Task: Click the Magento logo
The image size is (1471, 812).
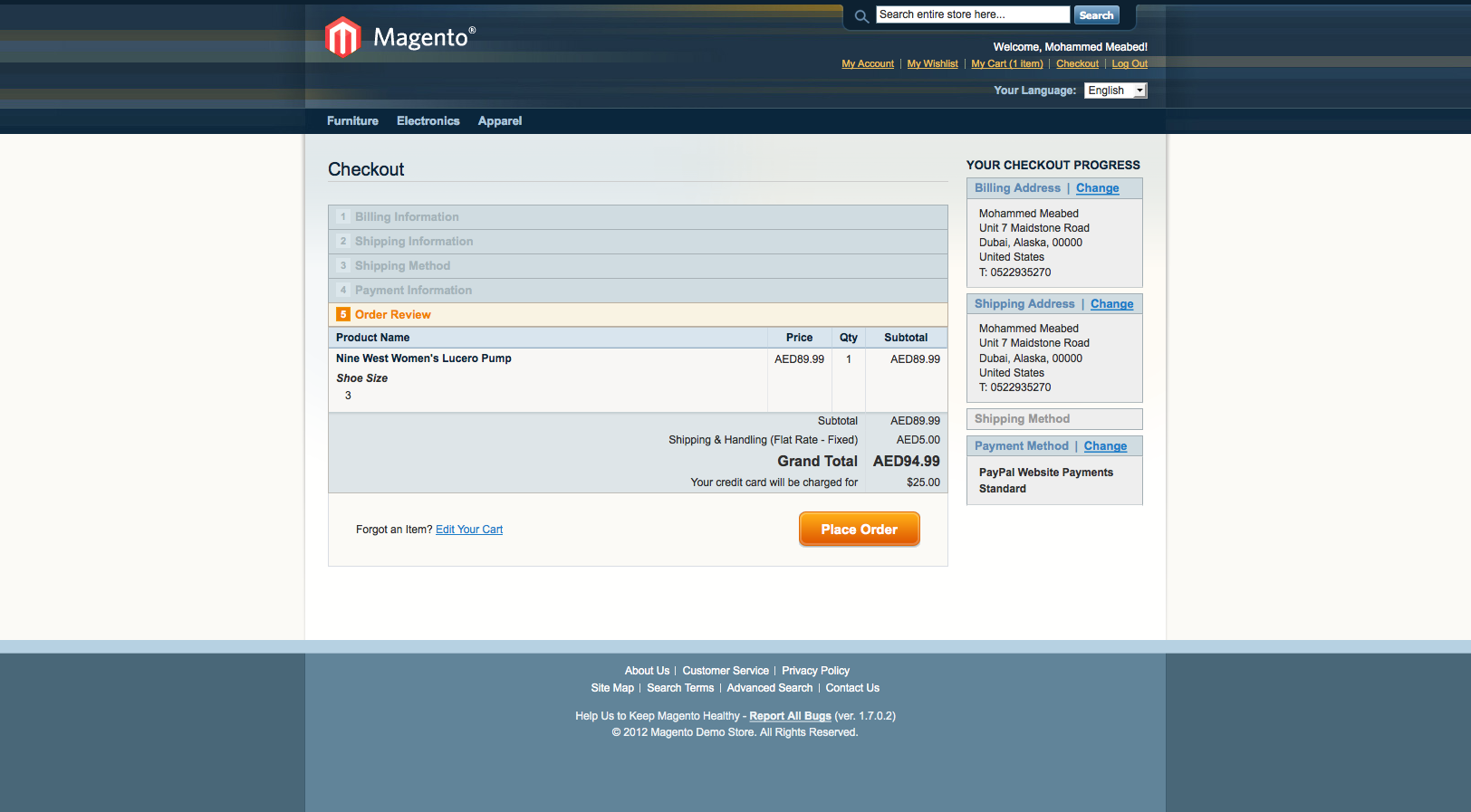Action: pyautogui.click(x=400, y=37)
